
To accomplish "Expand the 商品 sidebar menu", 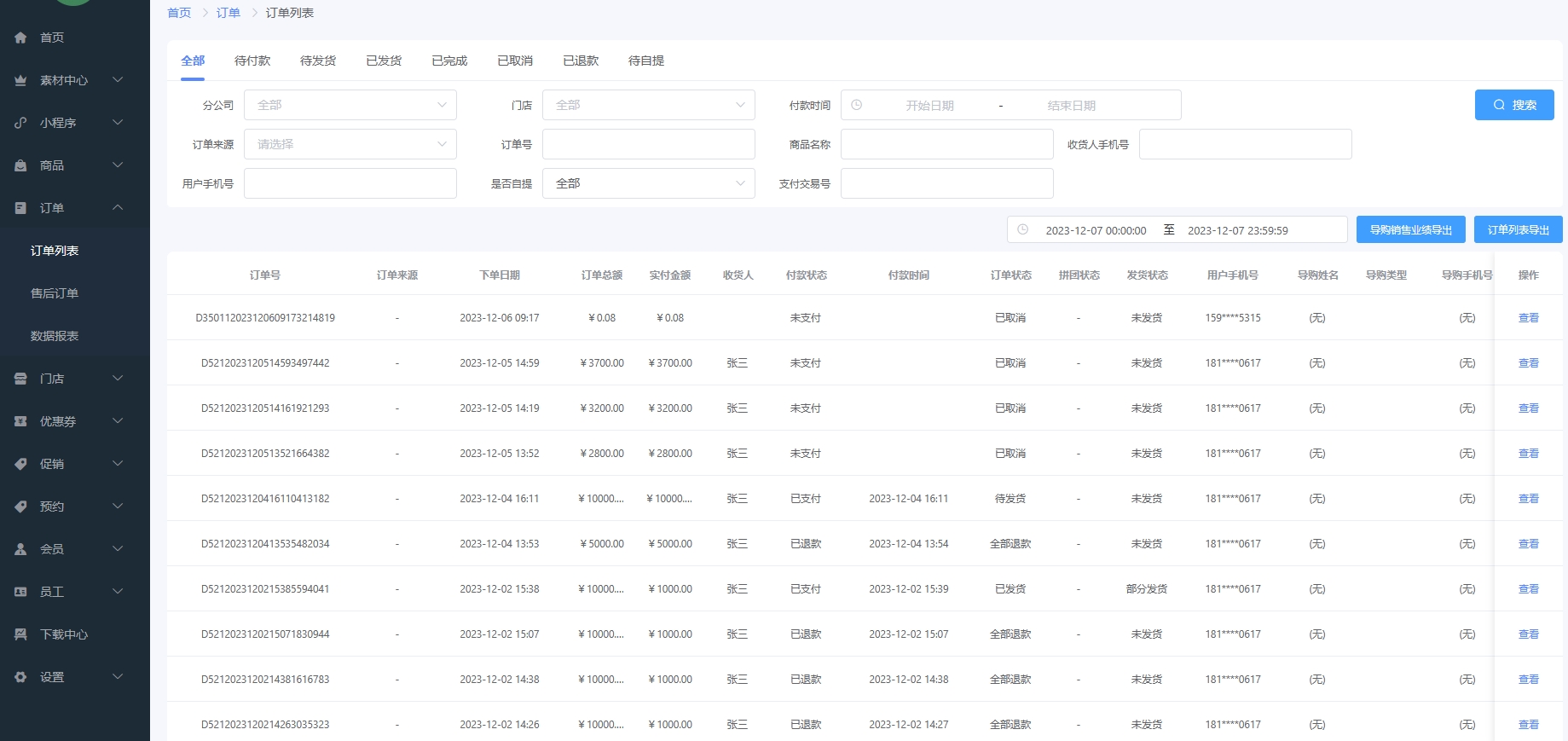I will point(118,165).
